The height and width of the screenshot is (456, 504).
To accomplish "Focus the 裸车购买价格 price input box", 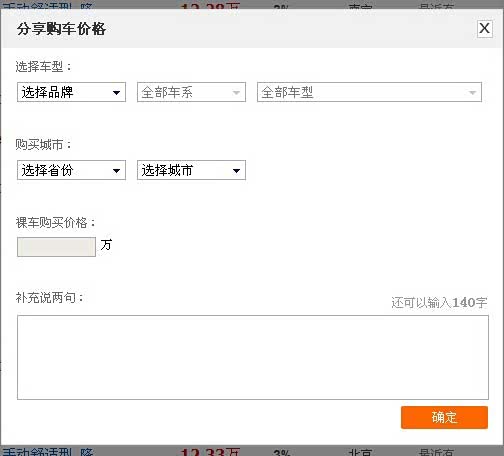I will 56,247.
